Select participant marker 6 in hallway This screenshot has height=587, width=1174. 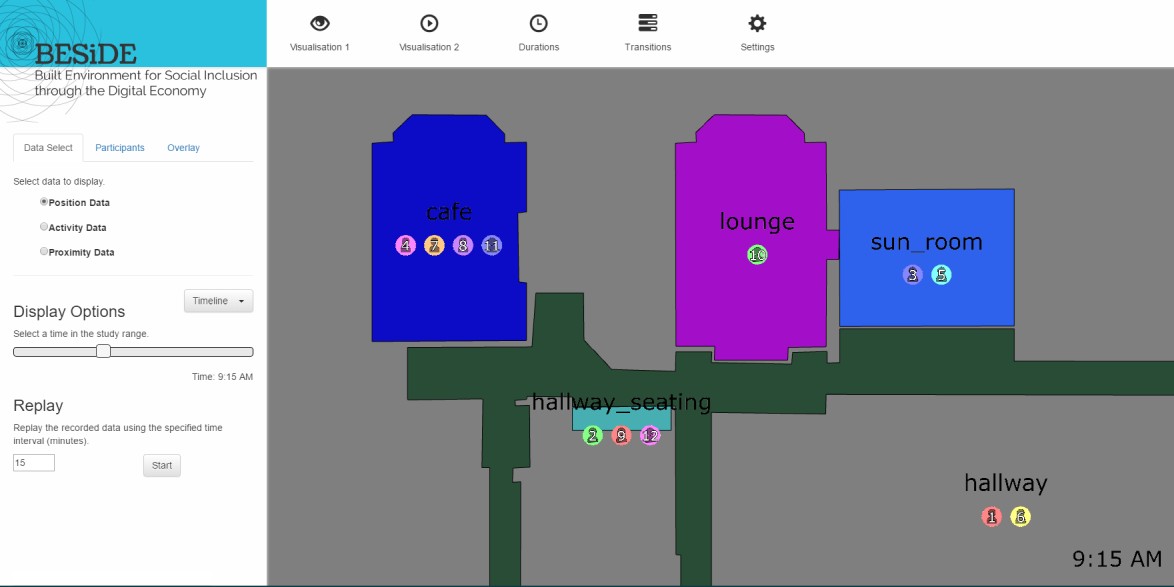click(x=1021, y=517)
